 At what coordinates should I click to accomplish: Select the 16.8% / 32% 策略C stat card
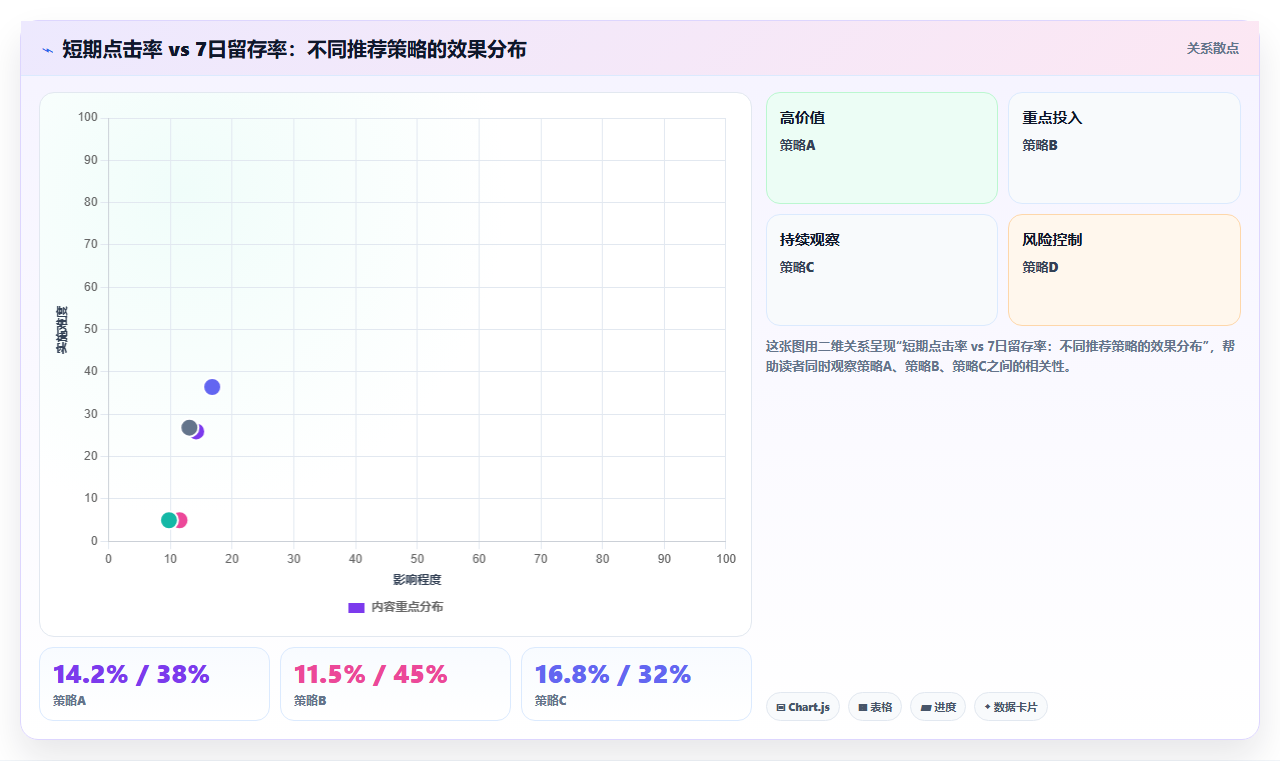[636, 684]
